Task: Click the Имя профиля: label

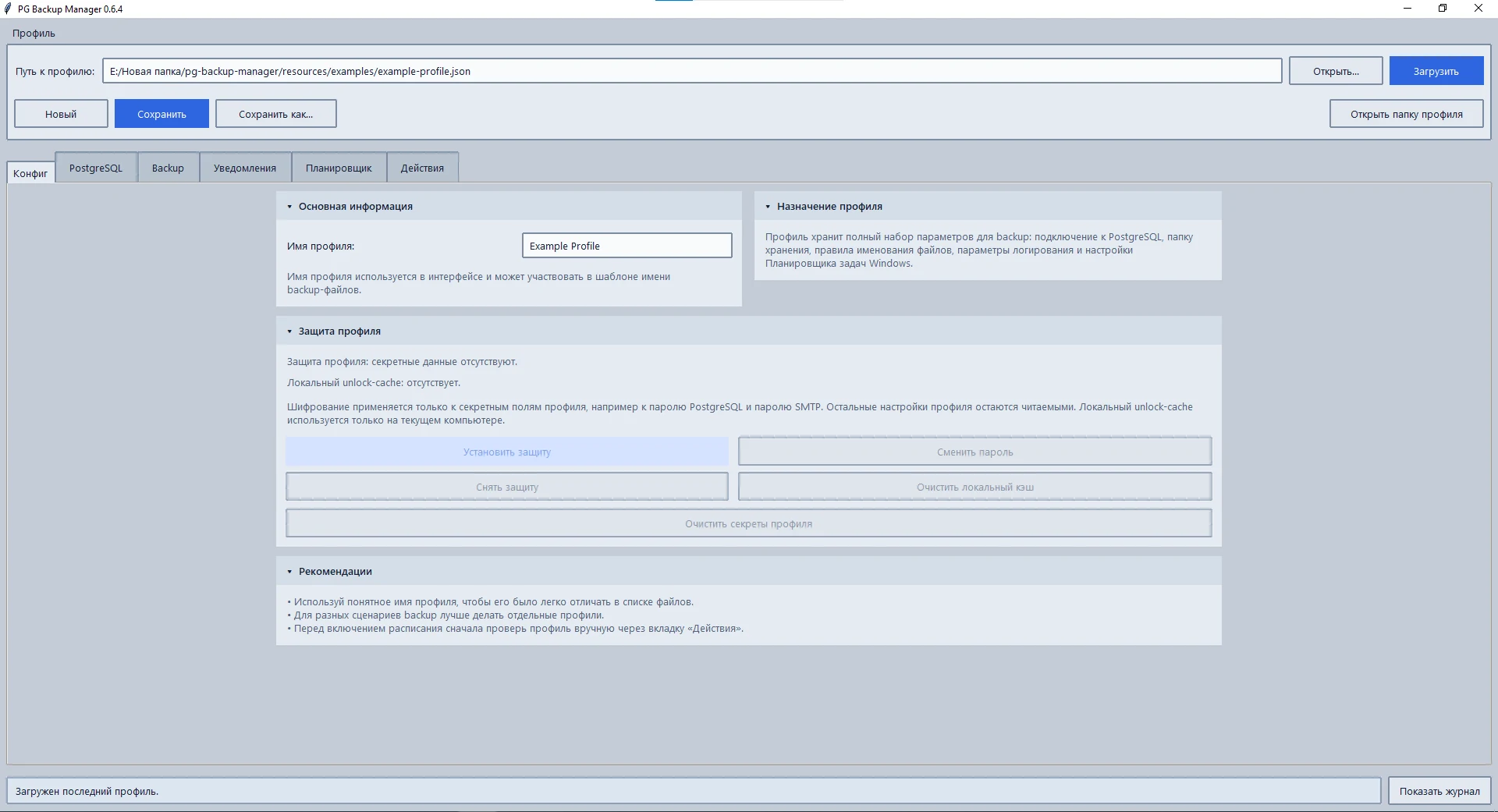Action: coord(321,246)
